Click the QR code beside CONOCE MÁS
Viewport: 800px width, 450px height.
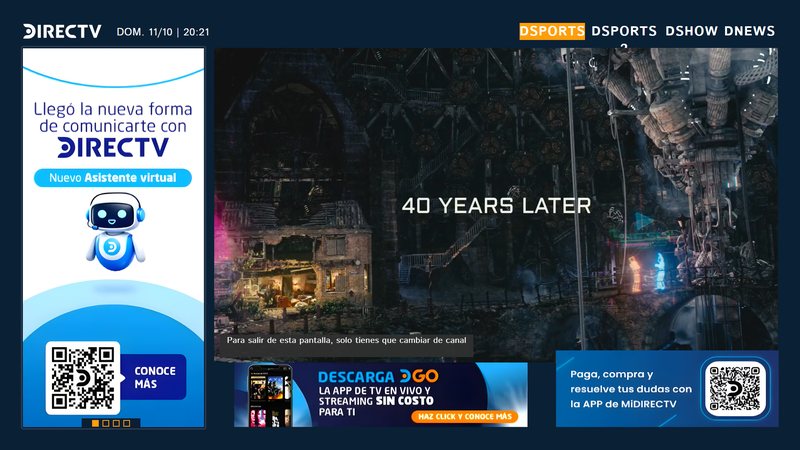pyautogui.click(x=83, y=378)
